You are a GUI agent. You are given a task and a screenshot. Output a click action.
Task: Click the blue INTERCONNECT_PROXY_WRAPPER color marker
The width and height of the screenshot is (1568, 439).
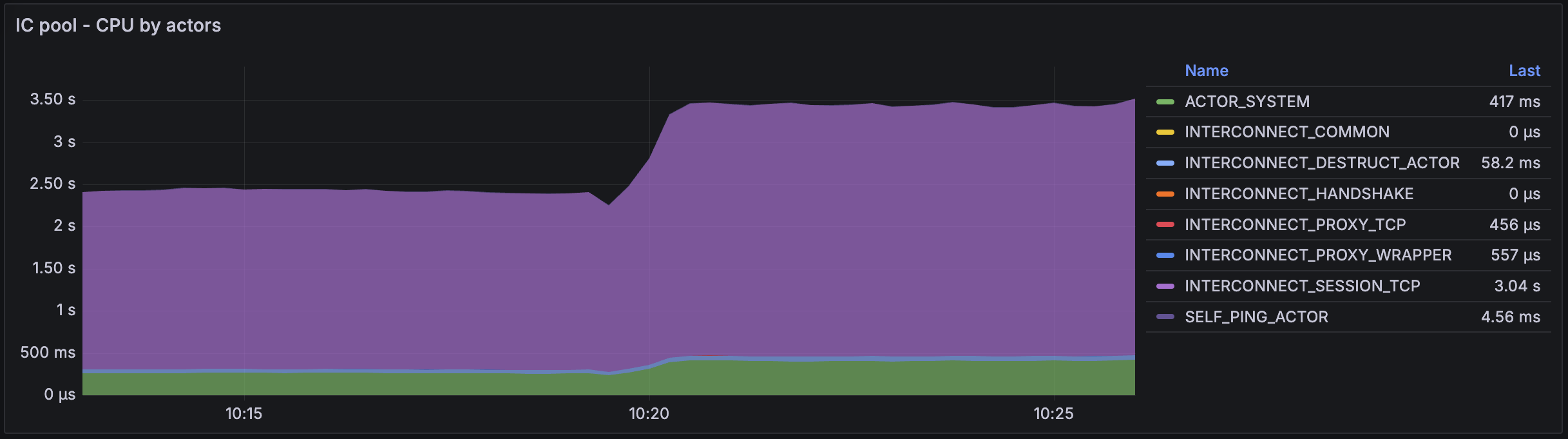click(x=1165, y=255)
